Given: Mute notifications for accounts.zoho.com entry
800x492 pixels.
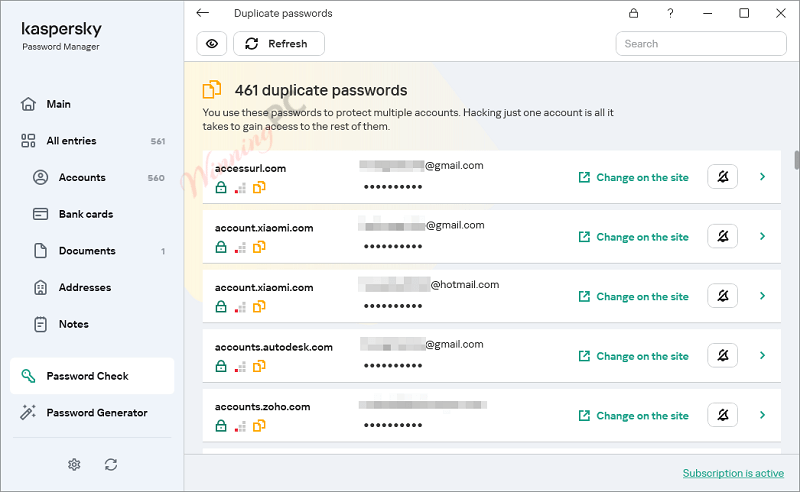Looking at the screenshot, I should [722, 415].
